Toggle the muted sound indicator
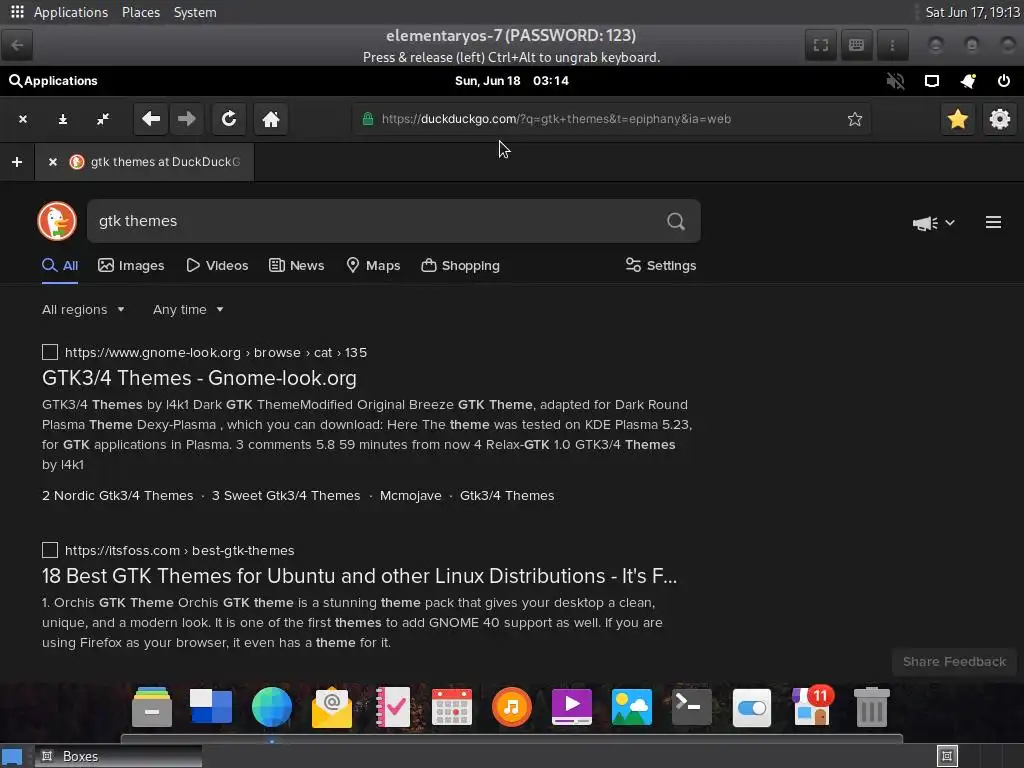Viewport: 1024px width, 768px height. [895, 81]
